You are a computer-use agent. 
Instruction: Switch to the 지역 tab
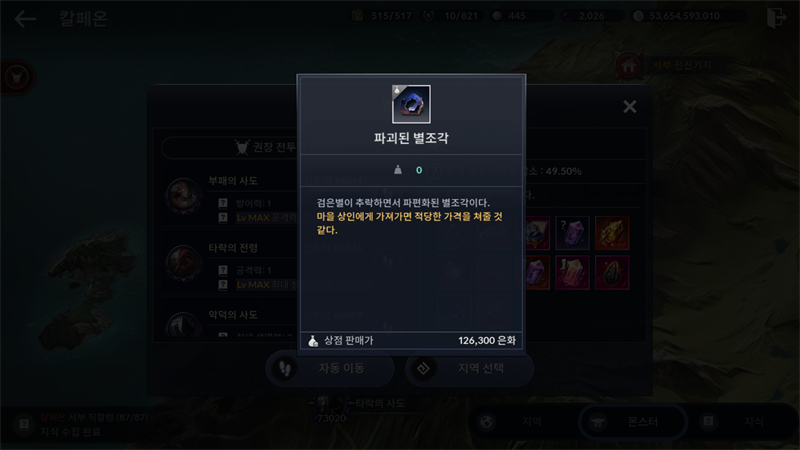[x=521, y=422]
